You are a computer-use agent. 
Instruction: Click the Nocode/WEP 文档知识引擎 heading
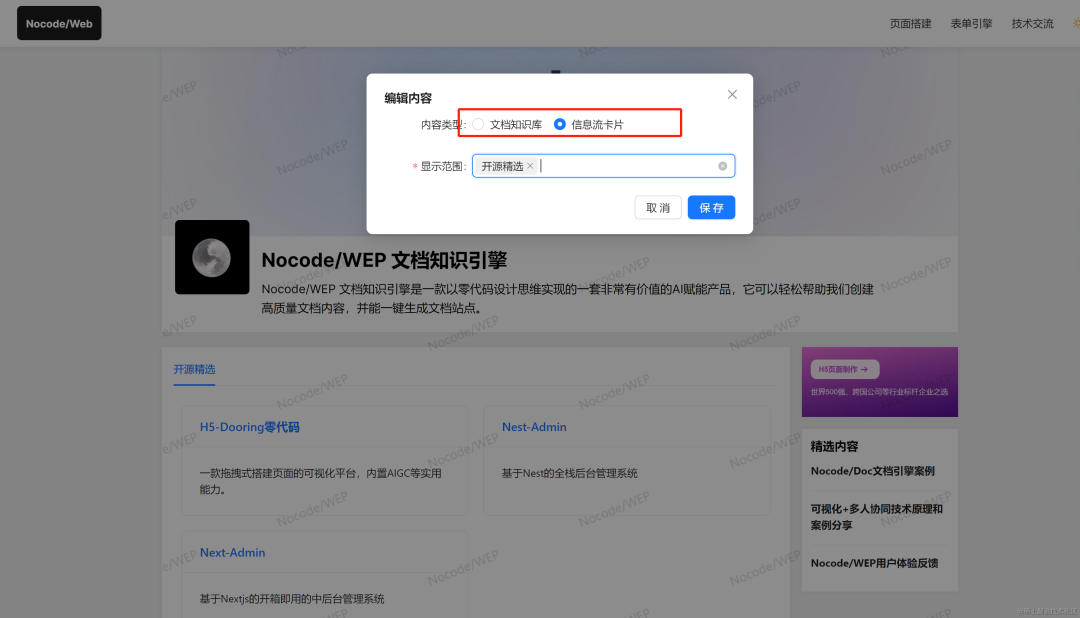point(384,260)
